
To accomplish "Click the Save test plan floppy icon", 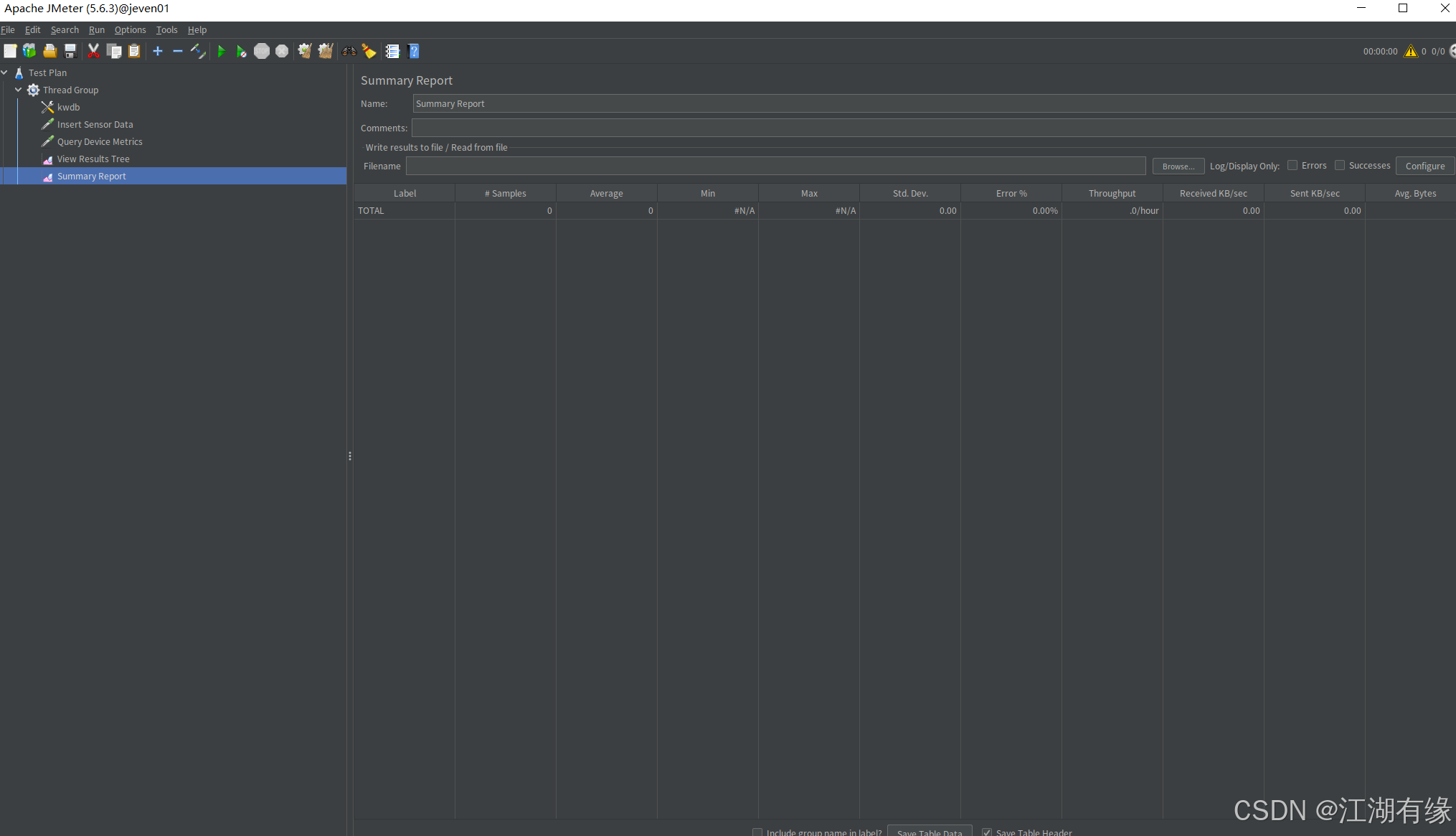I will (70, 51).
